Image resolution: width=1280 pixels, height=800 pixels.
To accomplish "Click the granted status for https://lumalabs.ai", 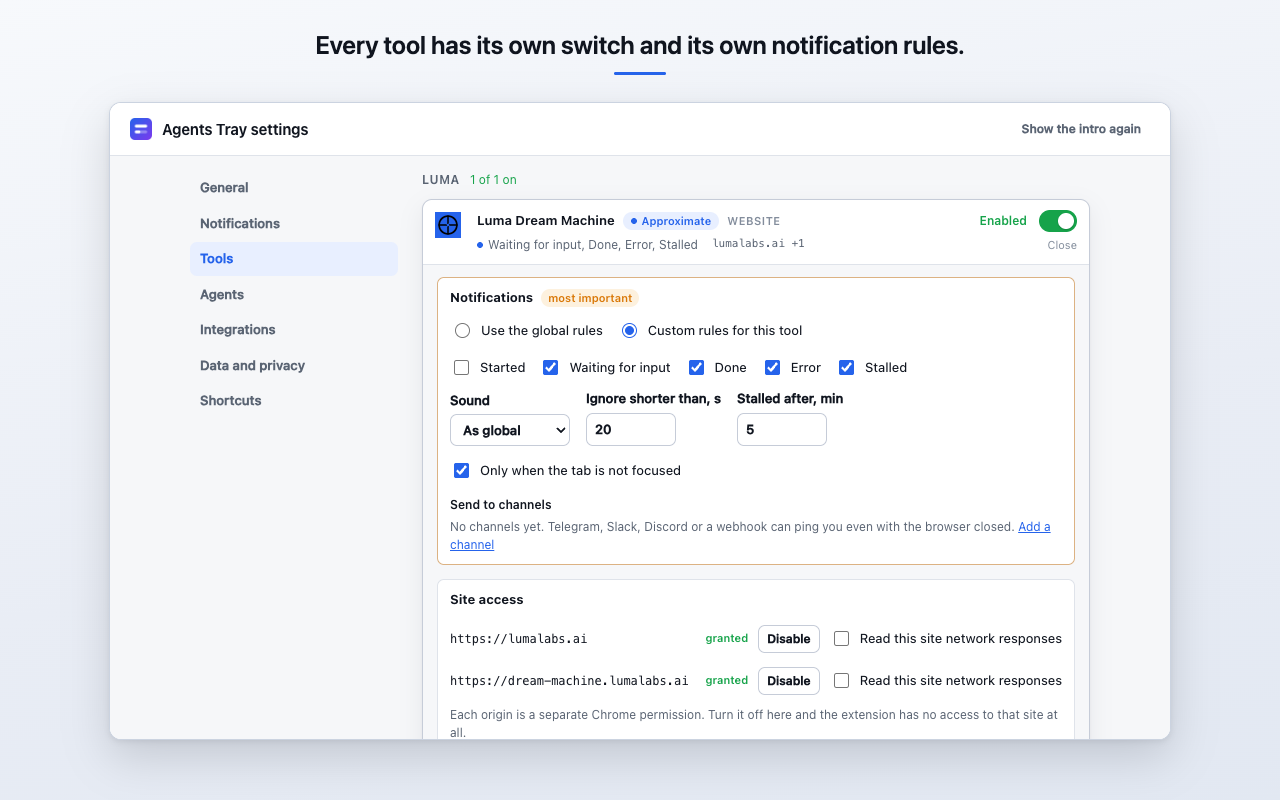I will [727, 639].
